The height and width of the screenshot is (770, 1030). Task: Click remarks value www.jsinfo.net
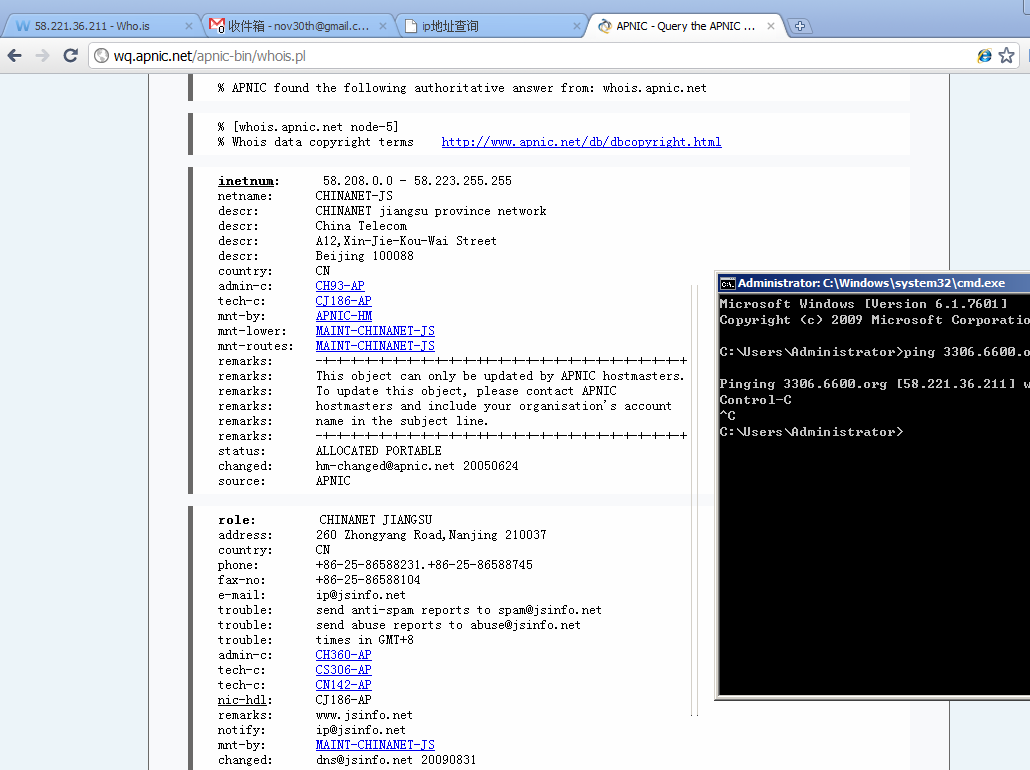(x=364, y=715)
